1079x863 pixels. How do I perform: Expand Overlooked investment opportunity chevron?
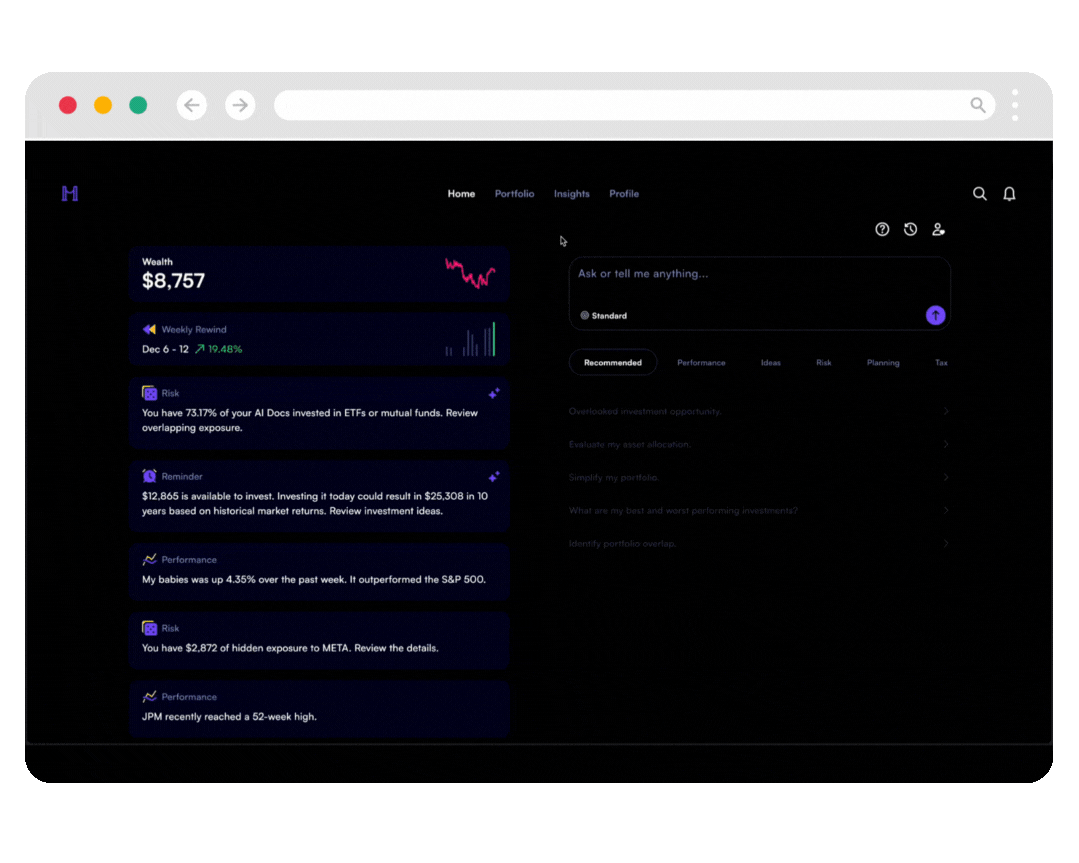(x=946, y=411)
